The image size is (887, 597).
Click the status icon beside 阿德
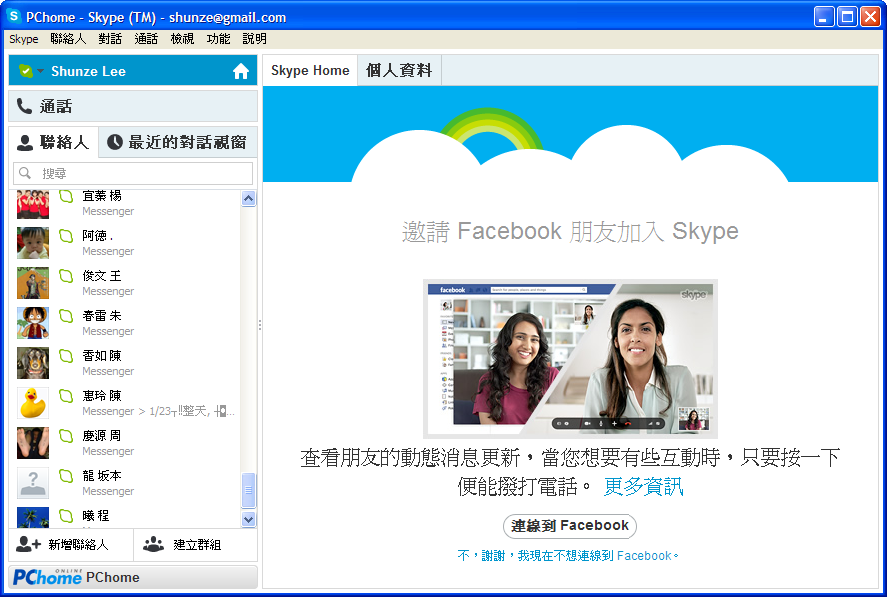(x=66, y=235)
